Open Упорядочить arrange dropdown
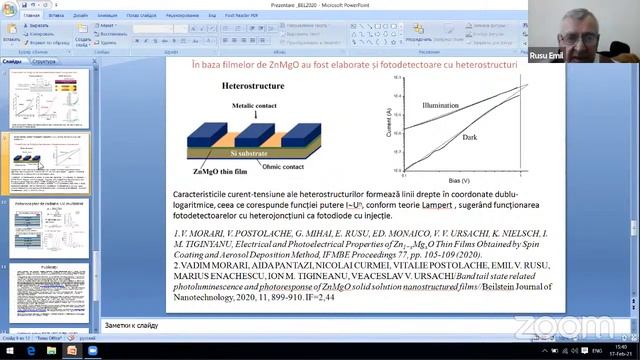The height and width of the screenshot is (360, 640). coord(418,33)
